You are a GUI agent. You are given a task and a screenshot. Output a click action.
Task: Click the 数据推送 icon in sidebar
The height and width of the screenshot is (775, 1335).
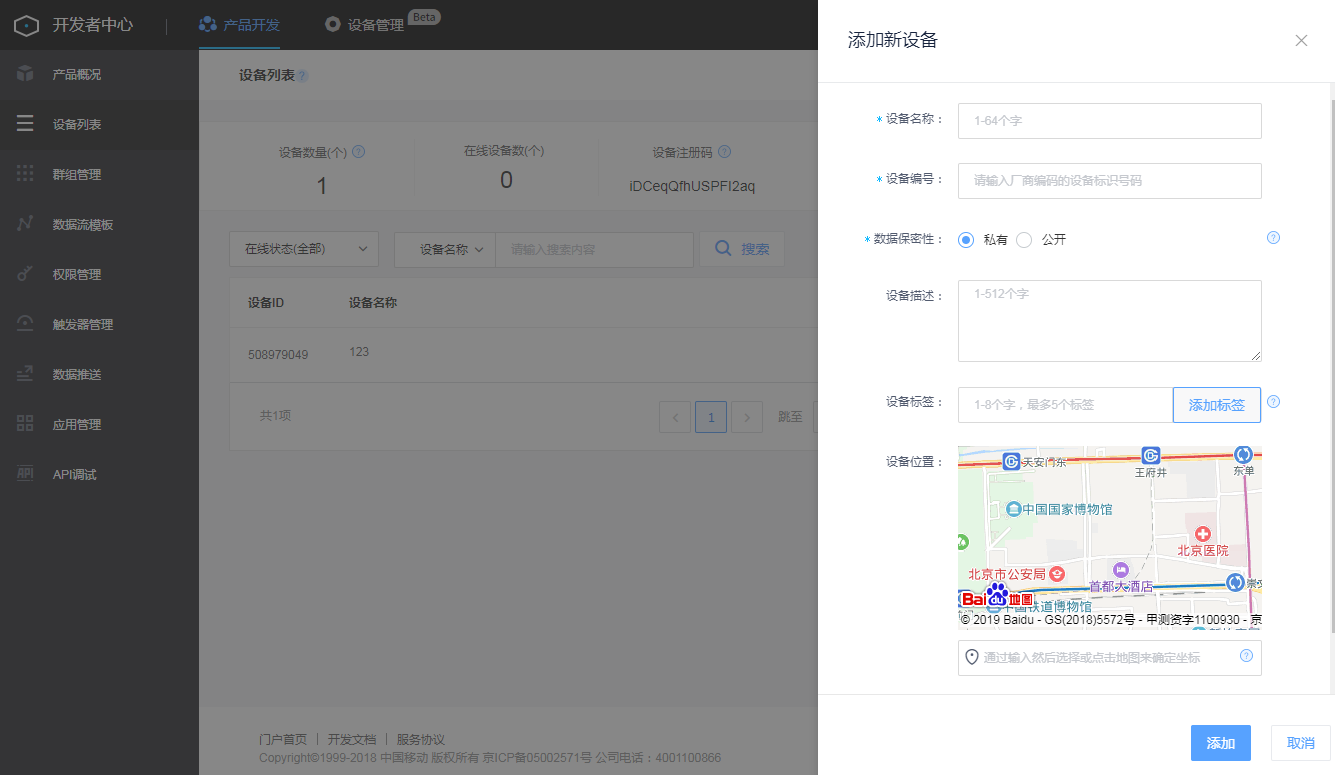25,374
